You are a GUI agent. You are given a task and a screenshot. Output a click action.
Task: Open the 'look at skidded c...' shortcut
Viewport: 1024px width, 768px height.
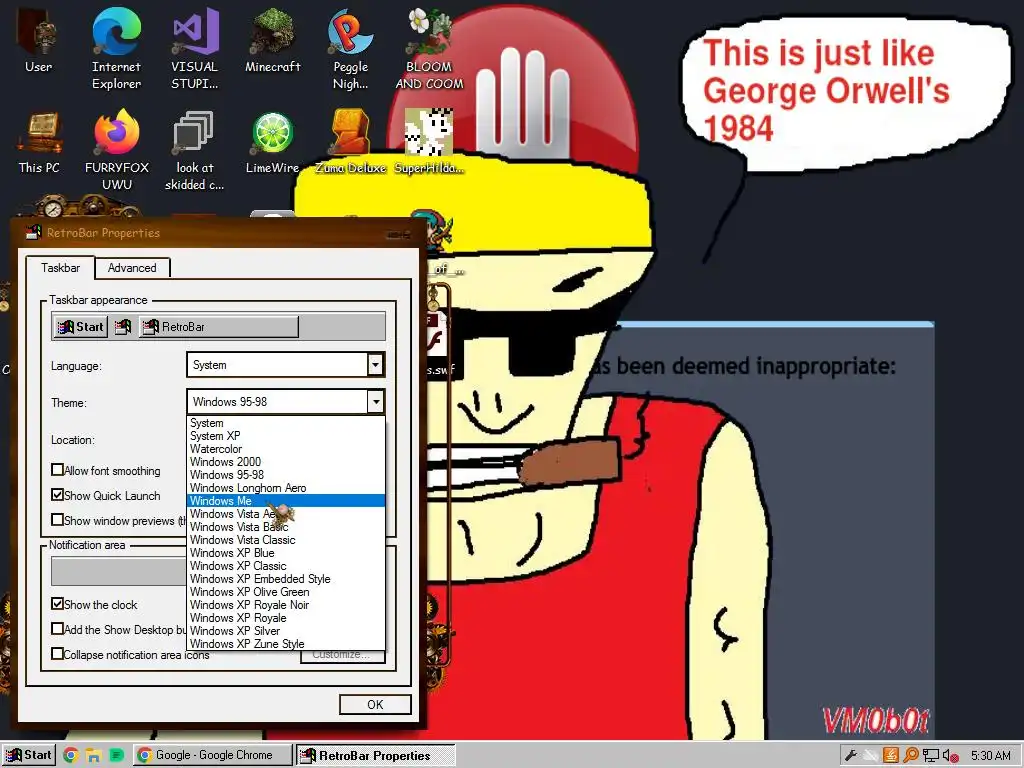[195, 150]
